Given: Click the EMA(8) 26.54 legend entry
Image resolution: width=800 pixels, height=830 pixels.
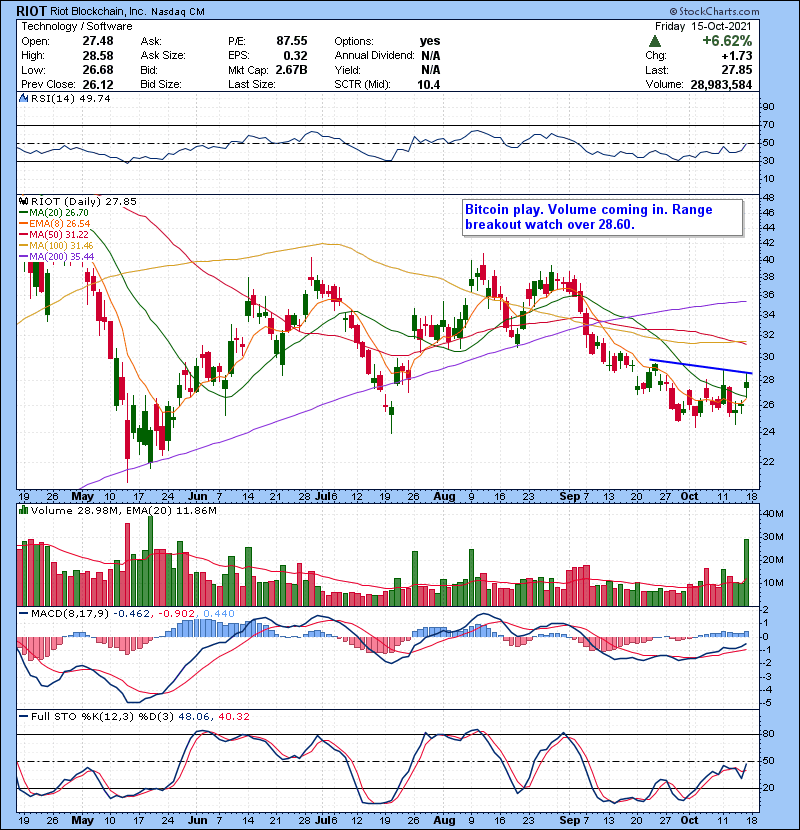Looking at the screenshot, I should [x=55, y=224].
